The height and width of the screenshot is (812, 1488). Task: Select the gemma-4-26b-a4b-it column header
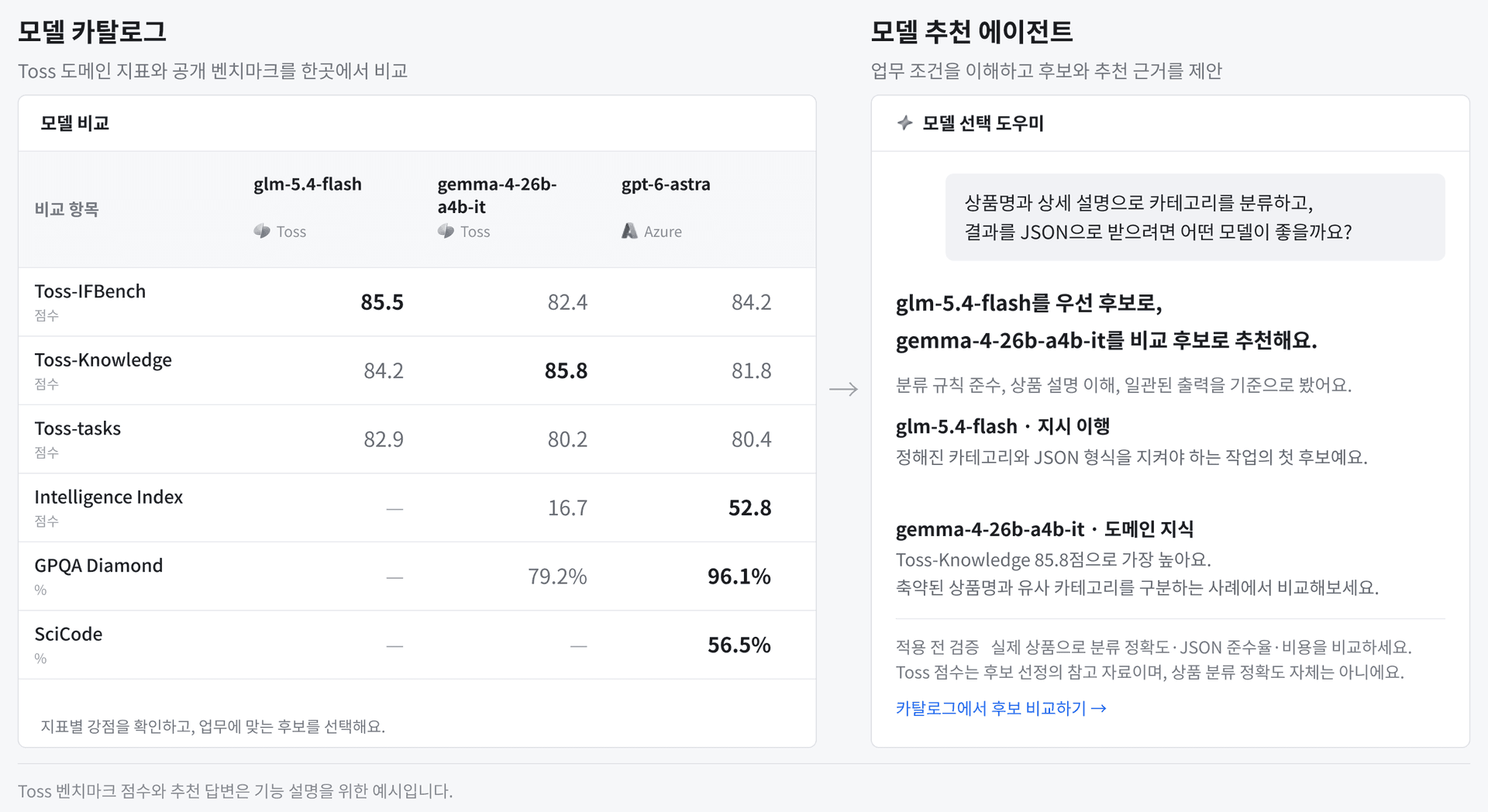coord(497,195)
